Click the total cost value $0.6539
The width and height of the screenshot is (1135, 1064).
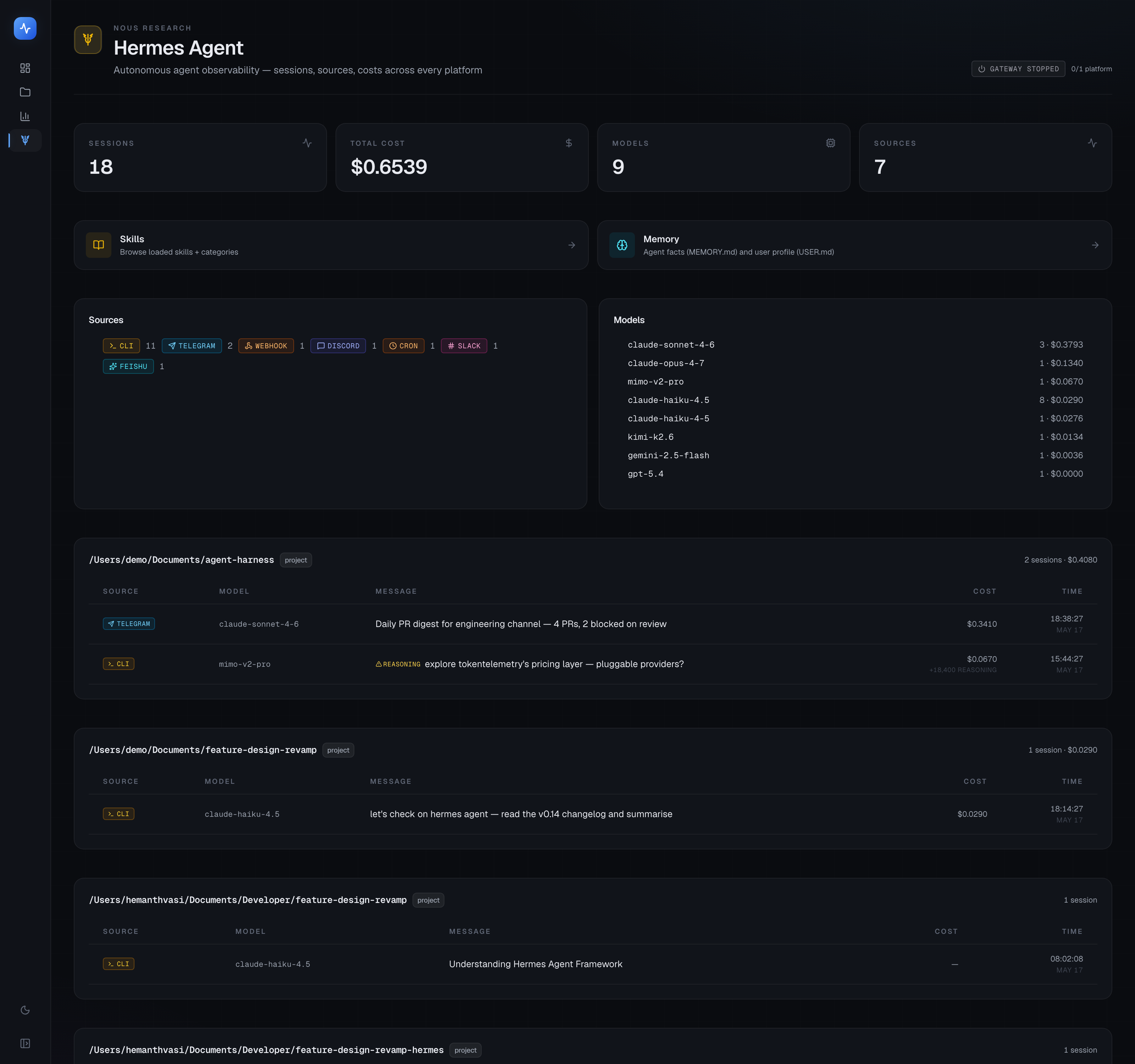[389, 167]
